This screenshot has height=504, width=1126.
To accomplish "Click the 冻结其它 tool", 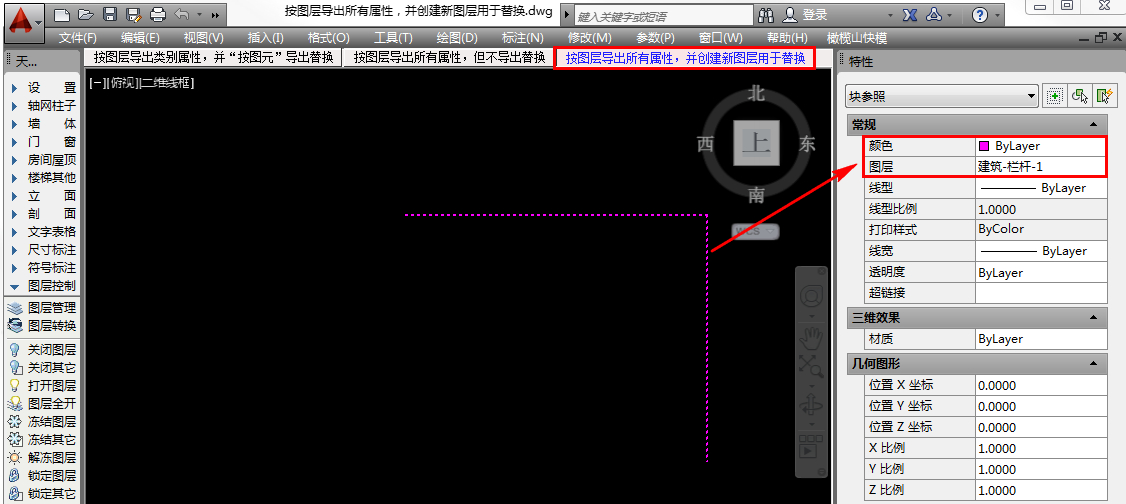I will [42, 439].
